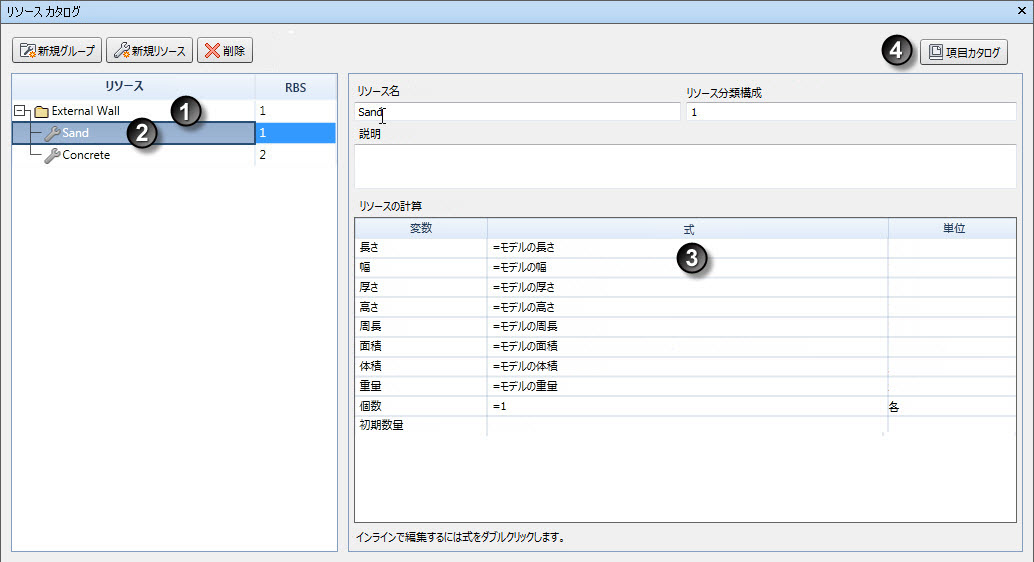
Task: Focus the リソース名 input field
Action: click(517, 112)
